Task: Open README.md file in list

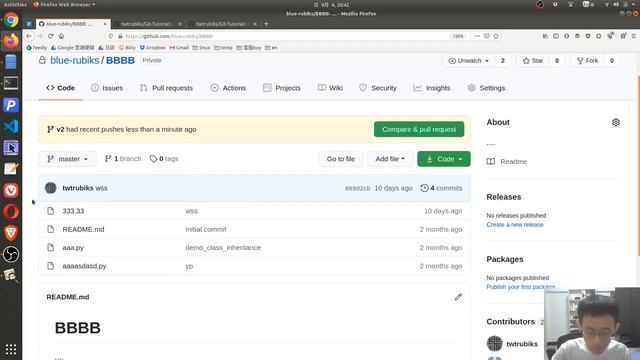Action: point(83,229)
